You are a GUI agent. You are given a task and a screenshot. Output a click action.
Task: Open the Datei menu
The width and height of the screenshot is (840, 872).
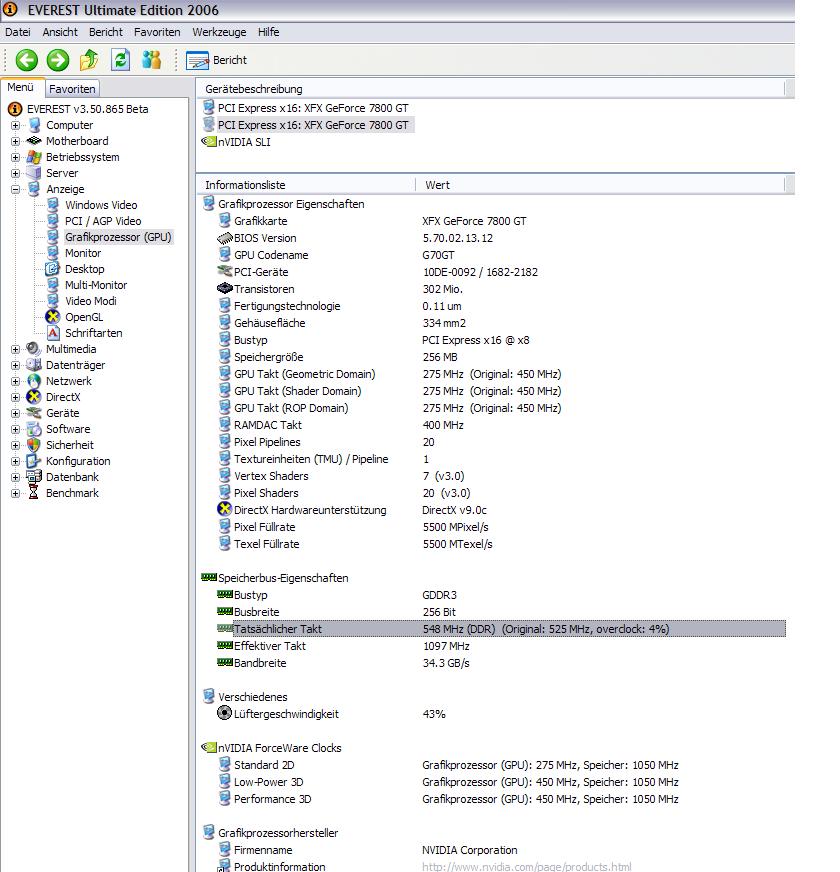pyautogui.click(x=18, y=32)
